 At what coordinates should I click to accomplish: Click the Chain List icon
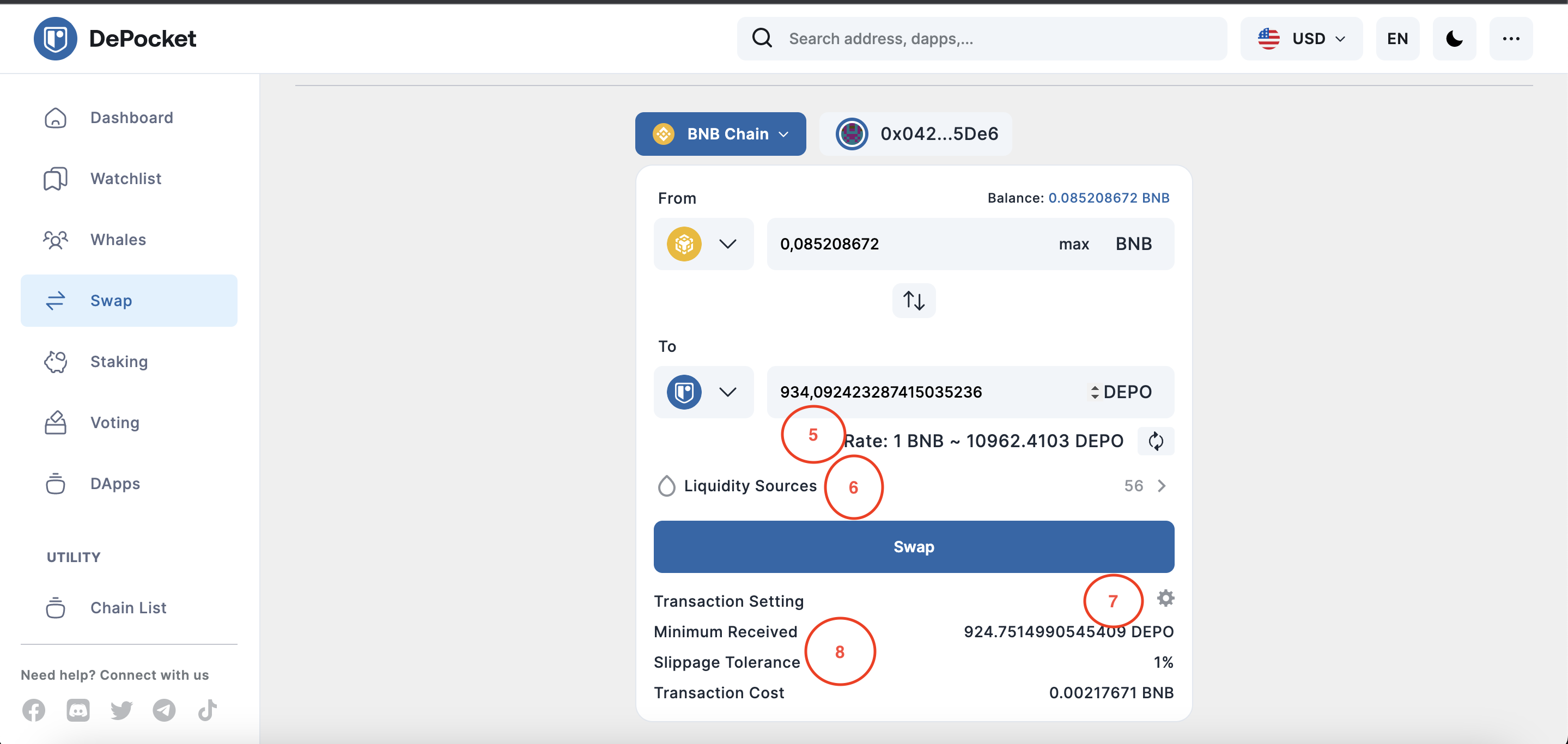tap(56, 607)
